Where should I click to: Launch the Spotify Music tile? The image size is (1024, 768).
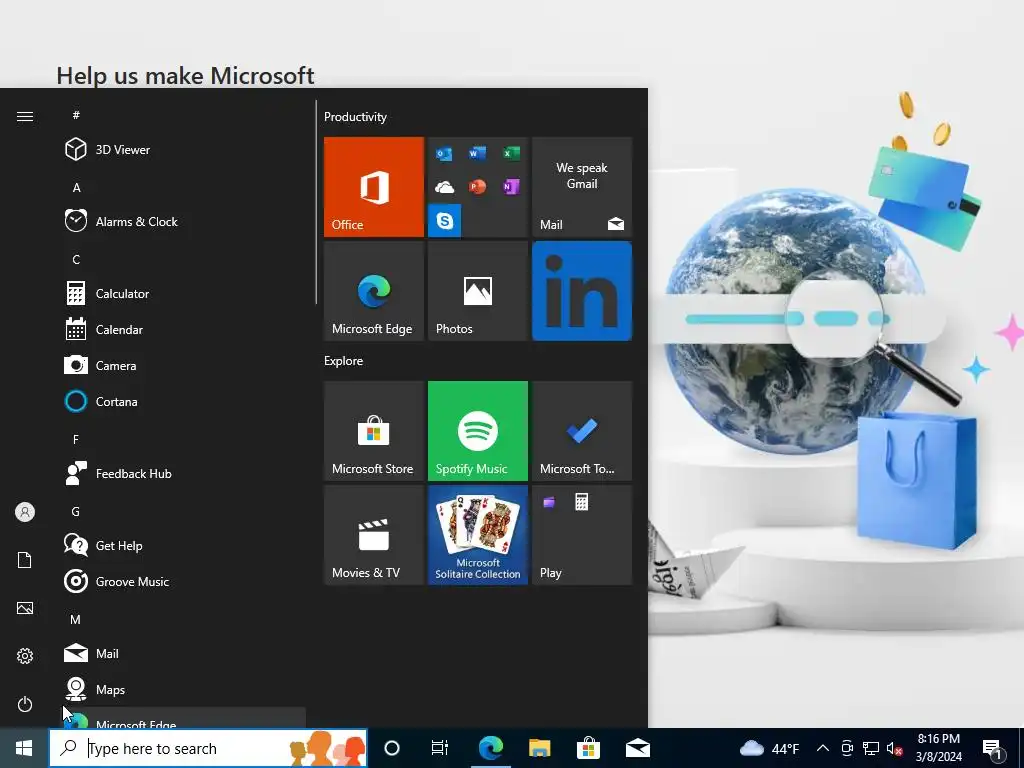click(x=477, y=431)
